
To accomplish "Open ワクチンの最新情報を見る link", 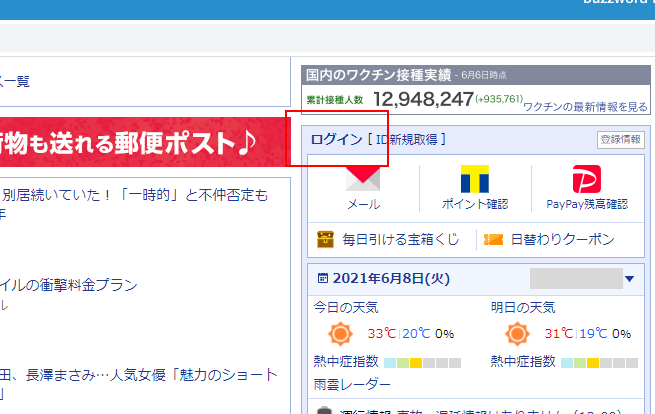I will 585,106.
